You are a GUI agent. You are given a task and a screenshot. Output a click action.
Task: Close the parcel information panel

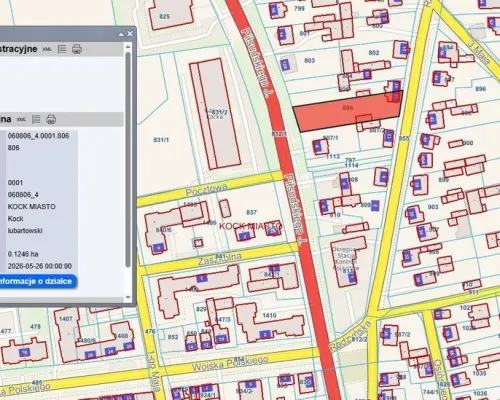coord(130,34)
